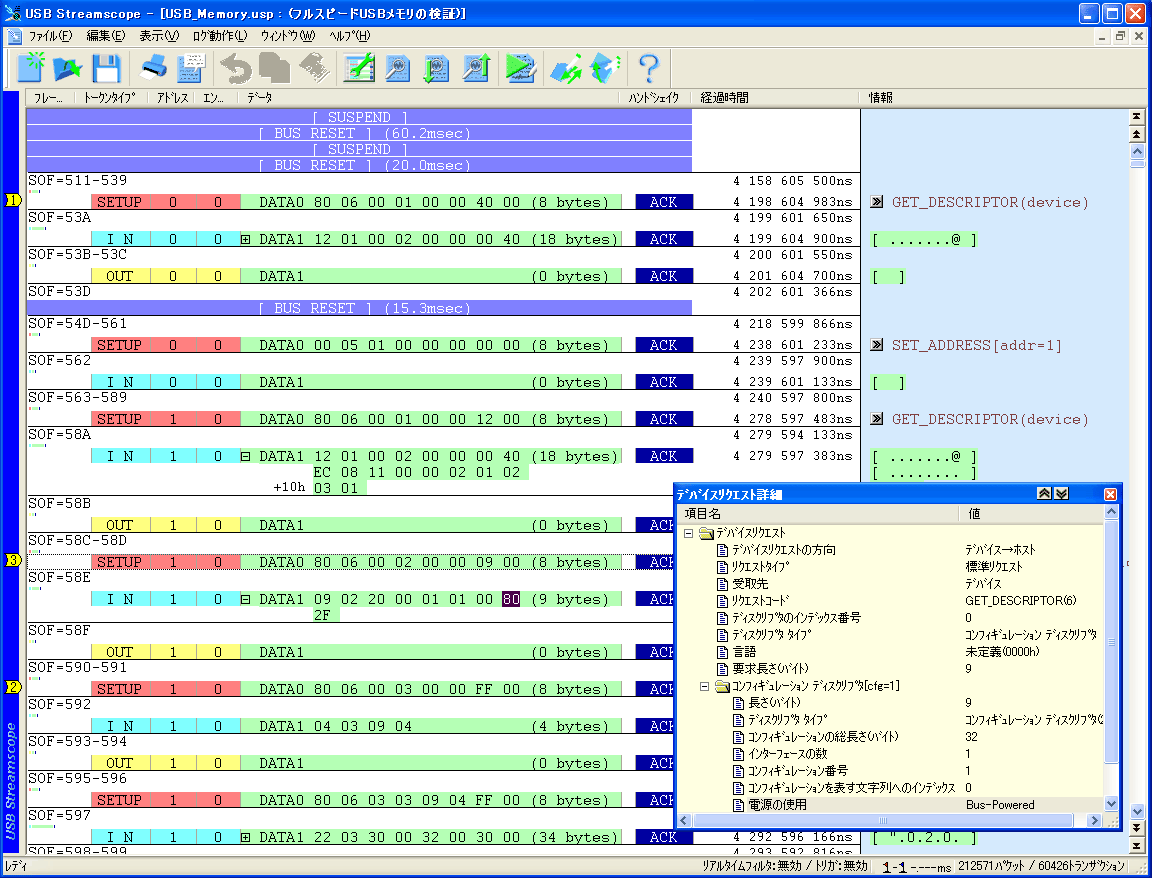The width and height of the screenshot is (1152, 878).
Task: Click the ハンドシェイク column header
Action: click(654, 97)
